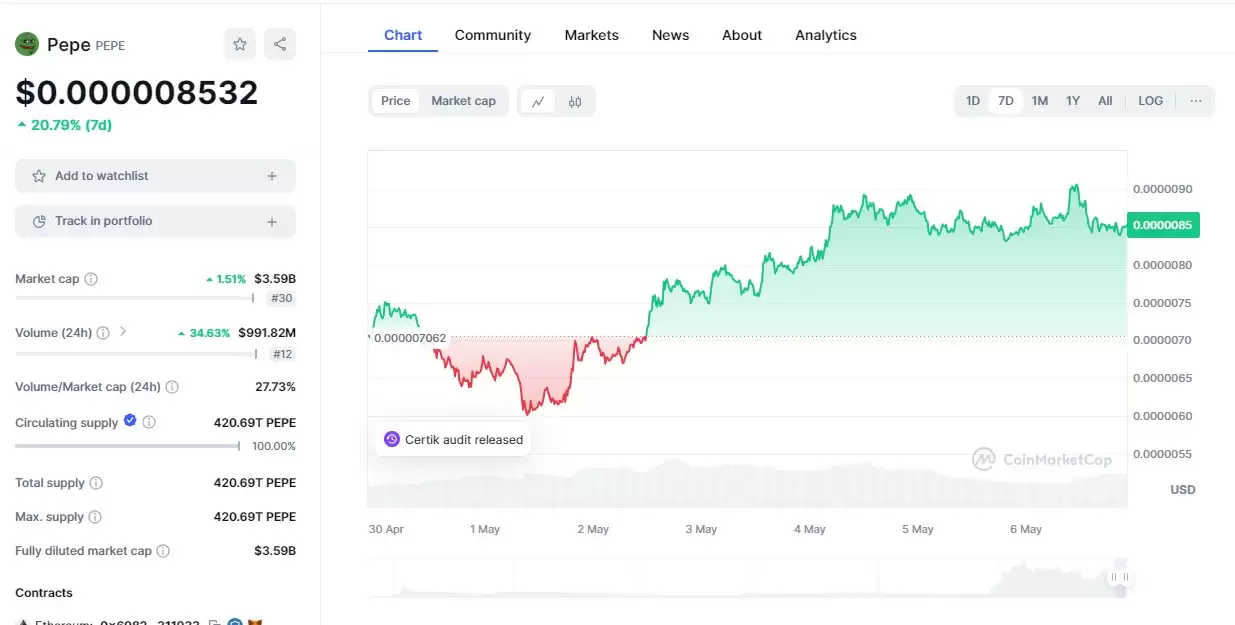
Task: Switch to candlestick chart icon
Action: [x=575, y=101]
